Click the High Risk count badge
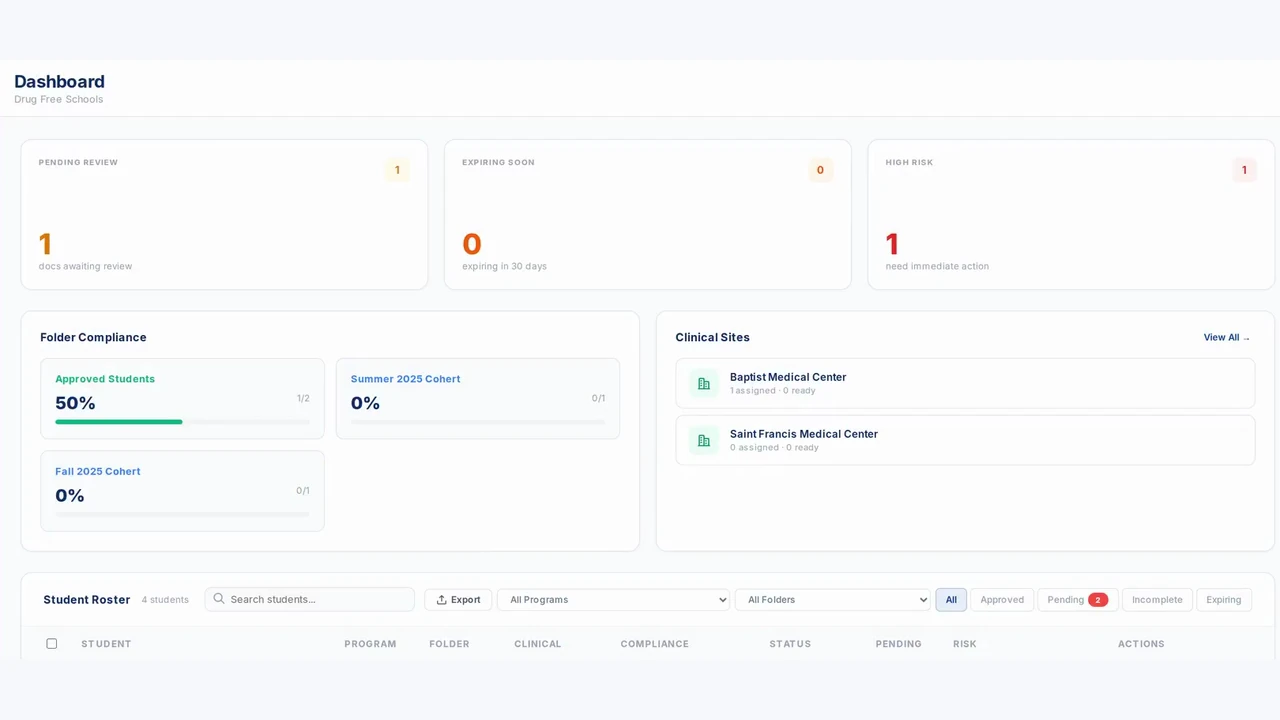Screen dimensions: 1280x720 [1244, 170]
